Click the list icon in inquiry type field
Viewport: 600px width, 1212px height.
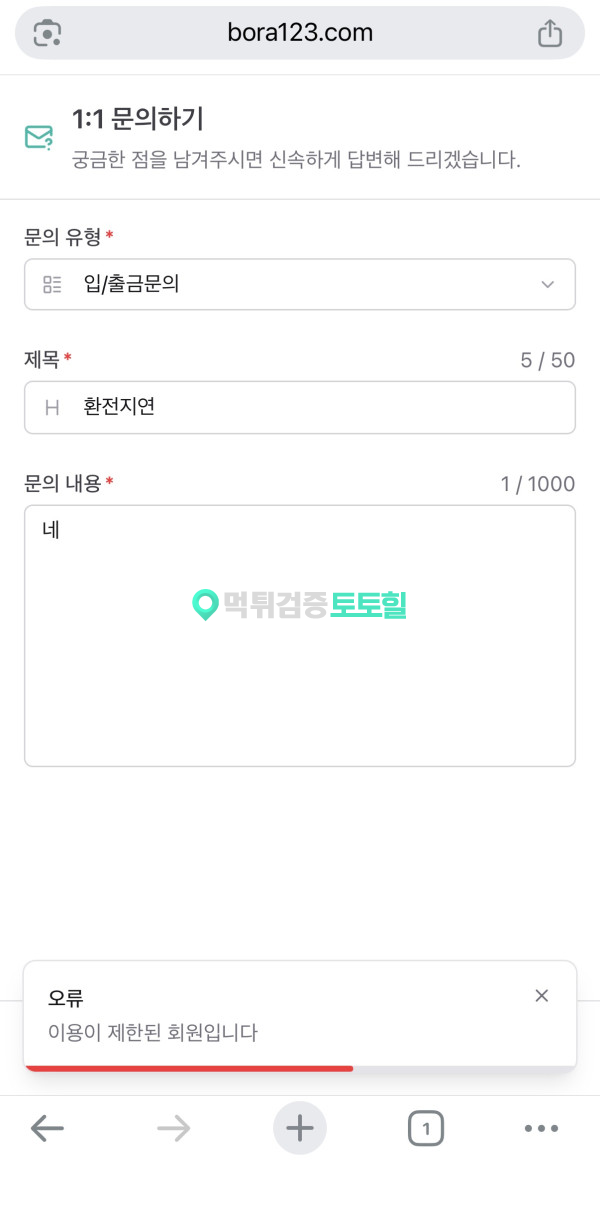pos(52,284)
